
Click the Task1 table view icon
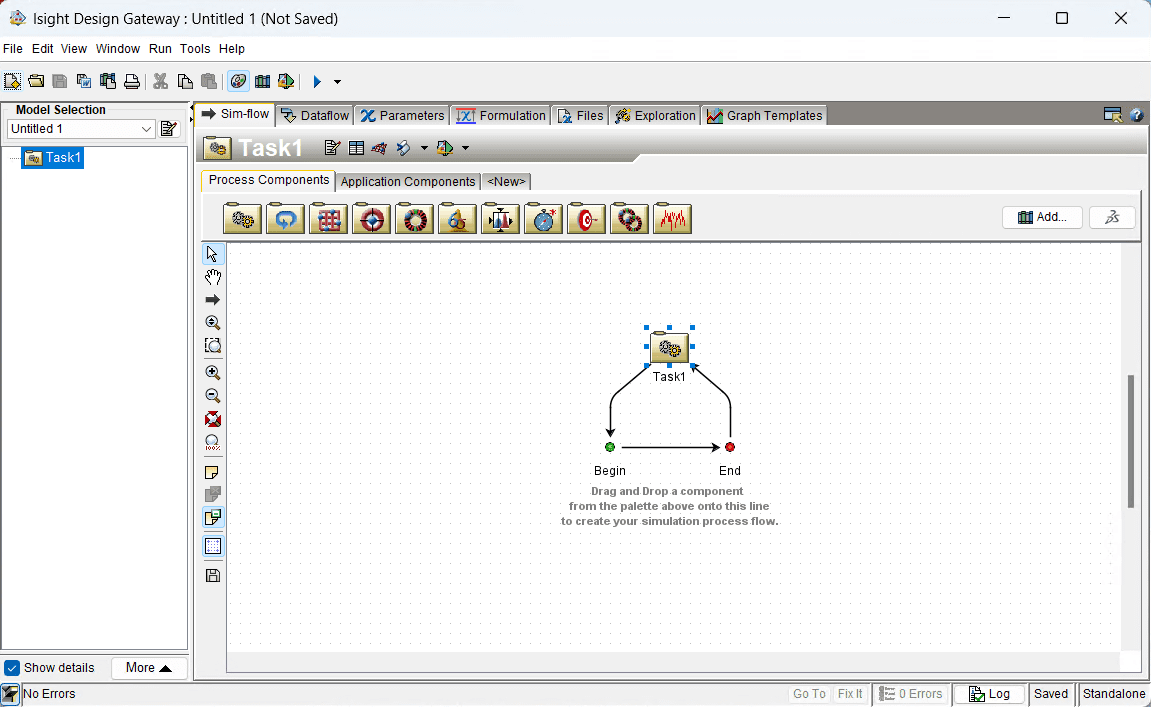356,148
